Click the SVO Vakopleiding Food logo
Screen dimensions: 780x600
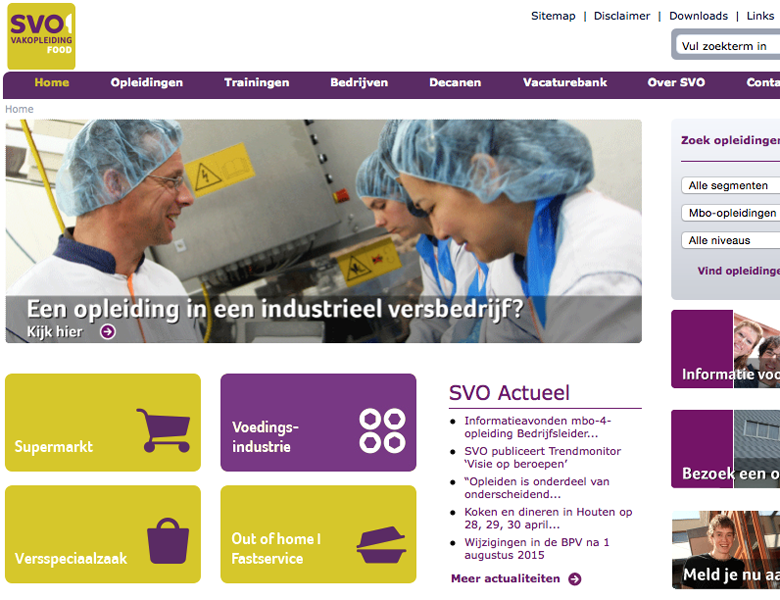click(x=41, y=36)
